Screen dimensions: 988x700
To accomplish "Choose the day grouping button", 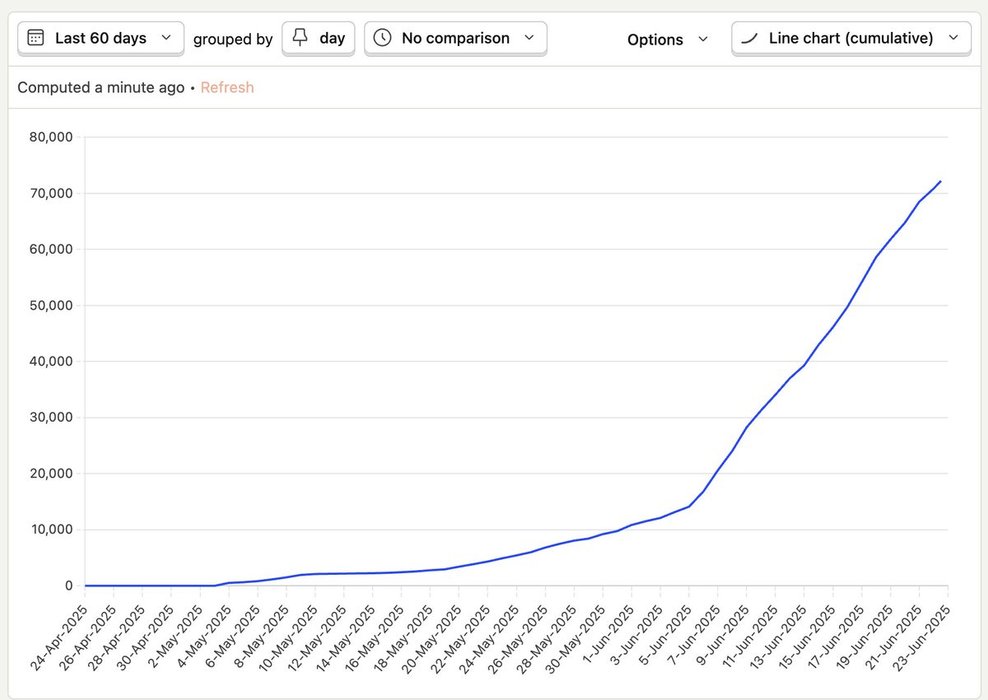I will tap(331, 38).
